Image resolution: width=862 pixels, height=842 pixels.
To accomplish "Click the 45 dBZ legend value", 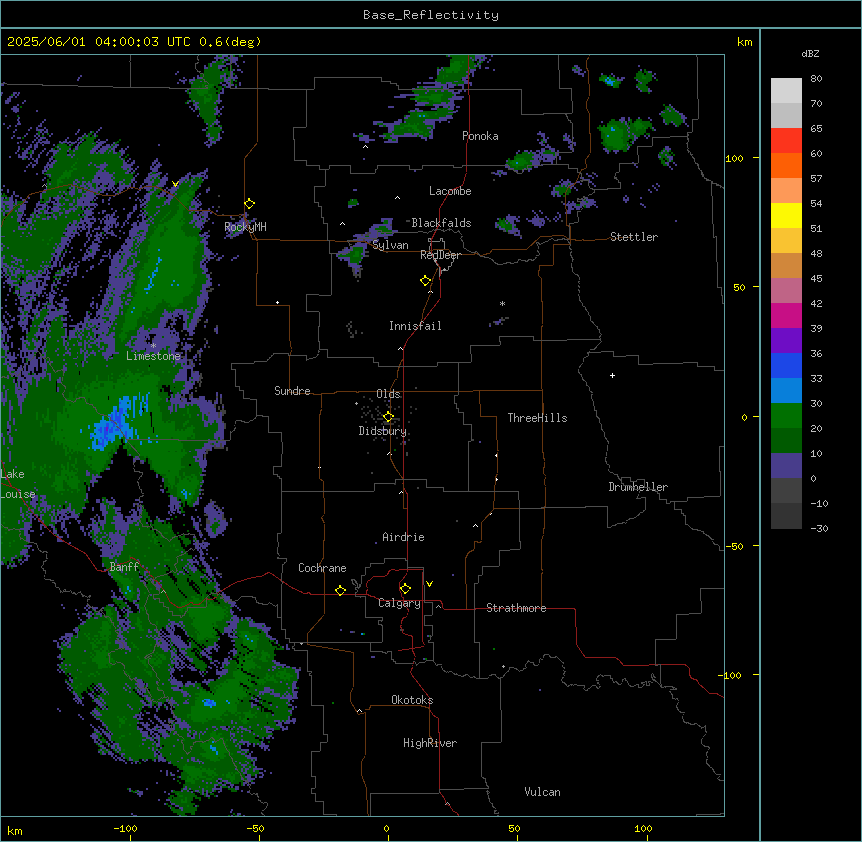I will click(x=816, y=279).
